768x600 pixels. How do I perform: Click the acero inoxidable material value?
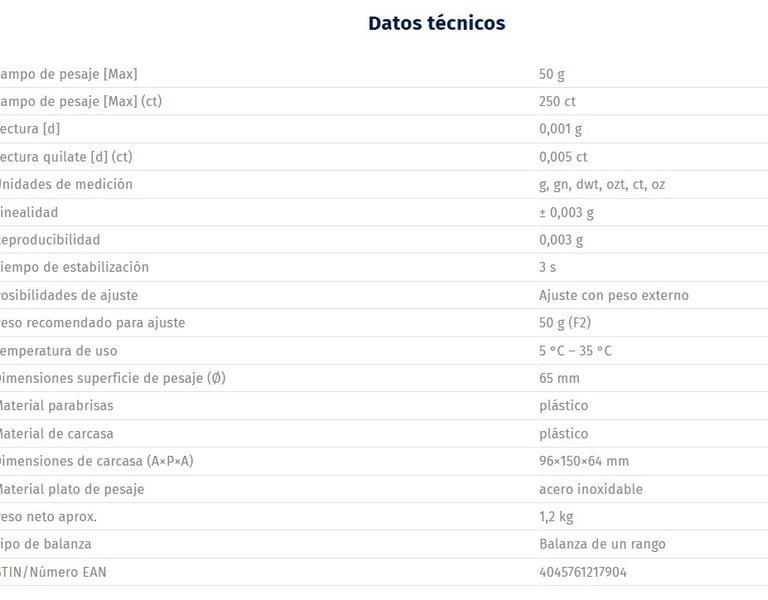click(x=590, y=489)
